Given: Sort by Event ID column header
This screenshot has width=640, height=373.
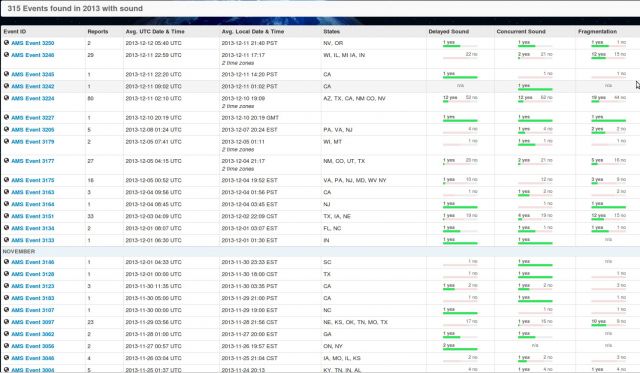Looking at the screenshot, I should click(x=15, y=31).
